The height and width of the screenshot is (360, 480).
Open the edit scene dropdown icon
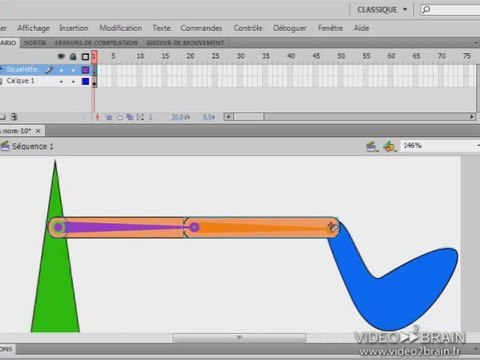(x=372, y=146)
